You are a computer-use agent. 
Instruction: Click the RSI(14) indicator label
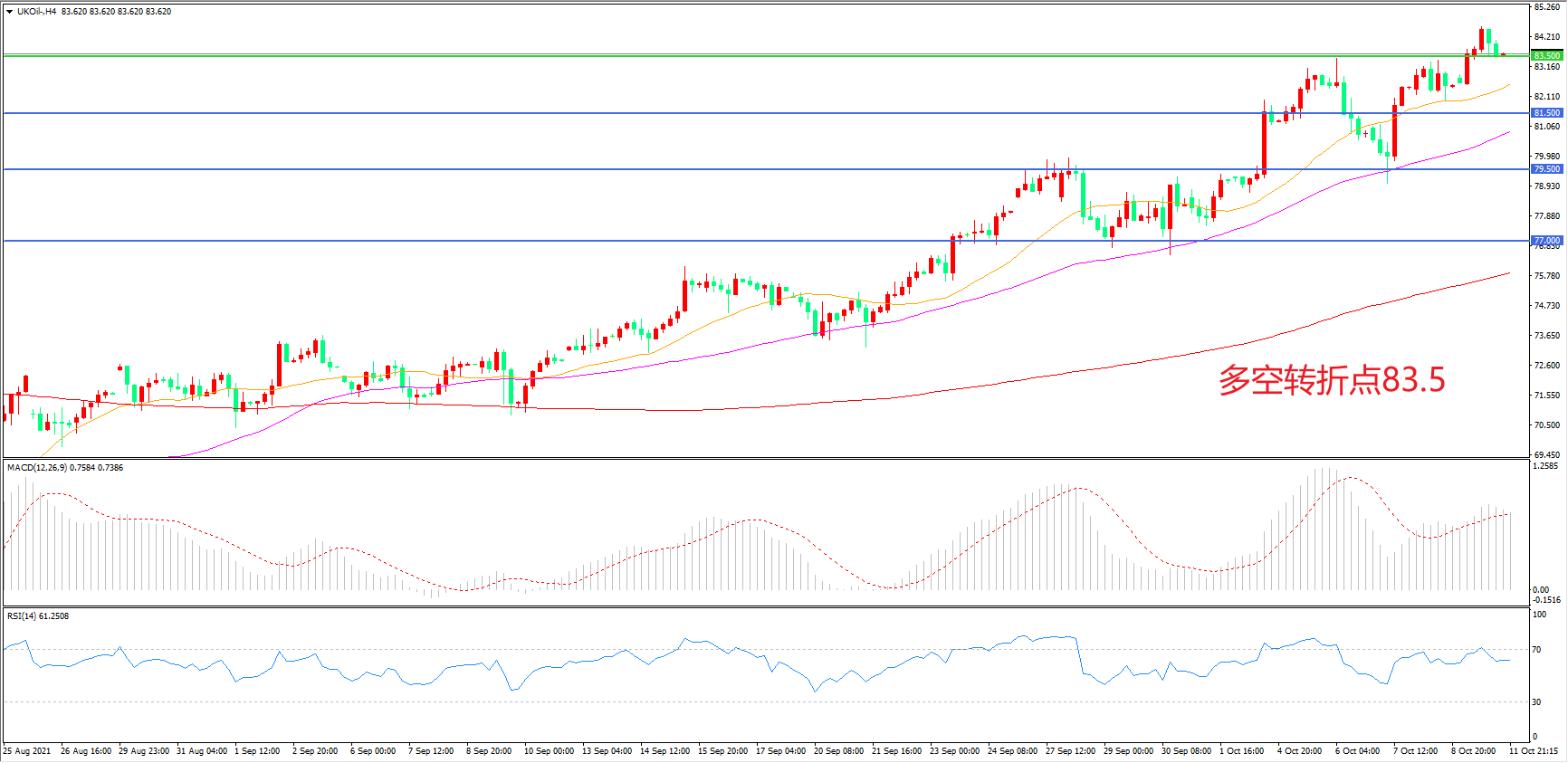click(22, 616)
